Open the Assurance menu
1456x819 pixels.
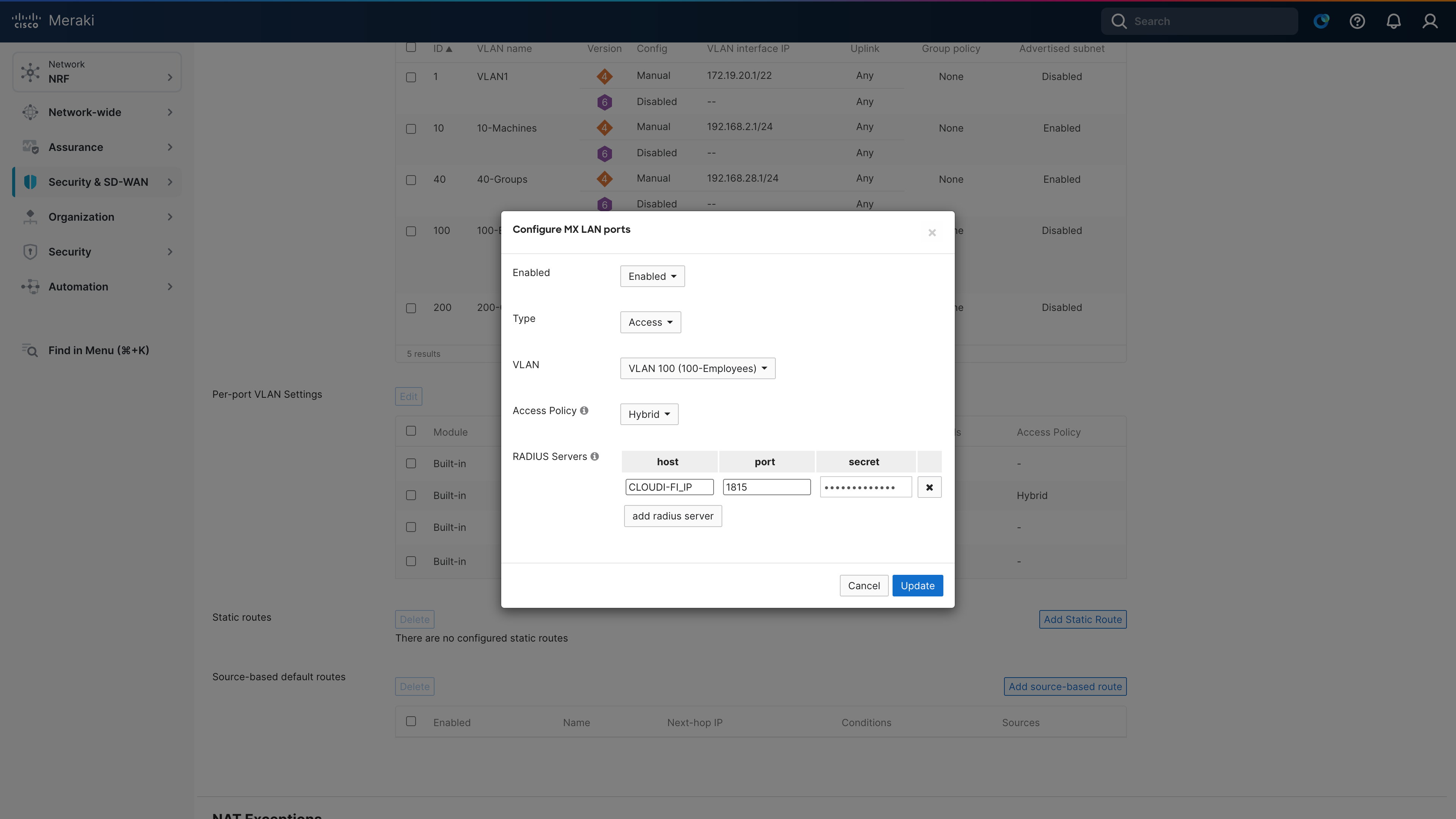pos(97,147)
